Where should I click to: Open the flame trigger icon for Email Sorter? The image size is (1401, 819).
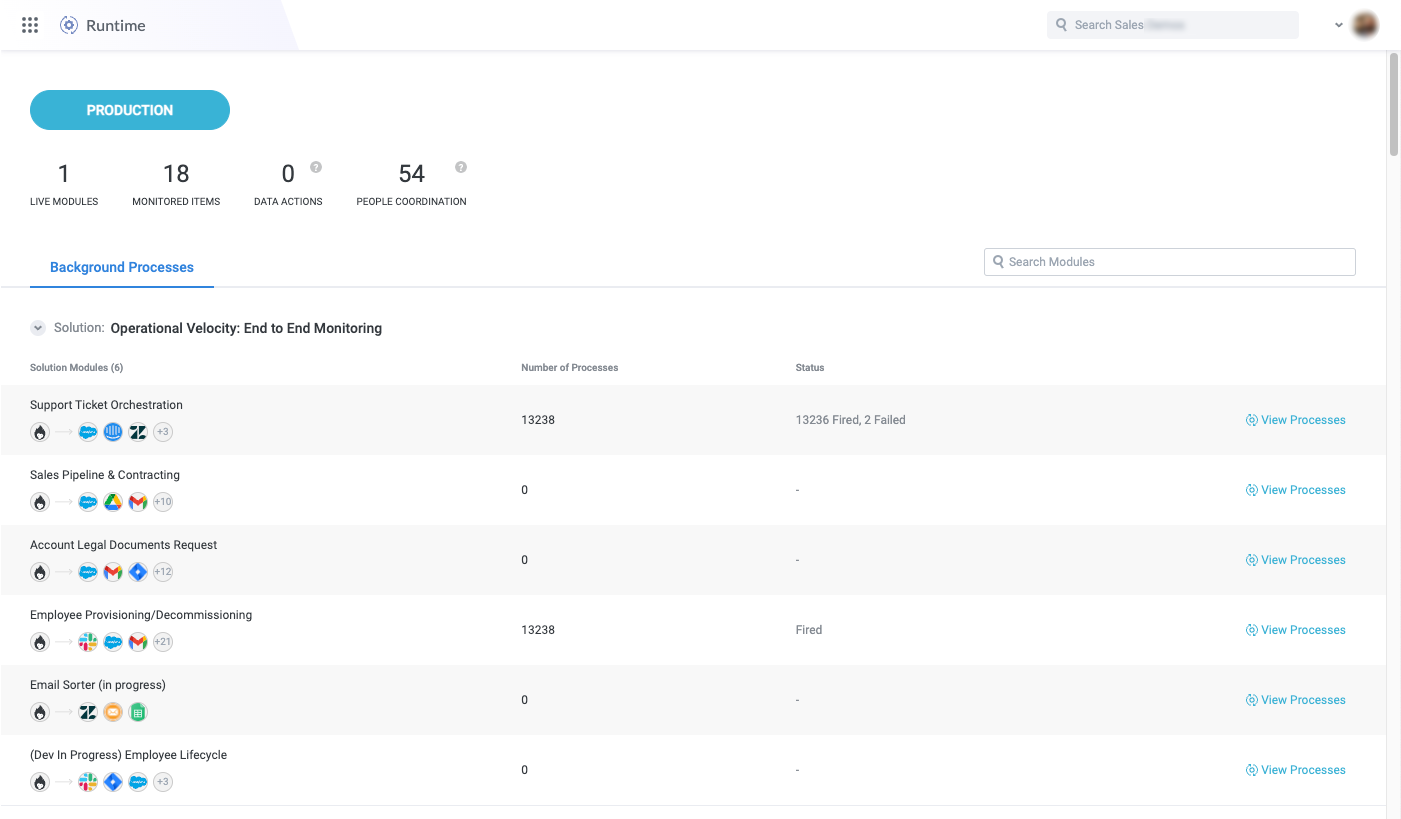click(x=39, y=712)
